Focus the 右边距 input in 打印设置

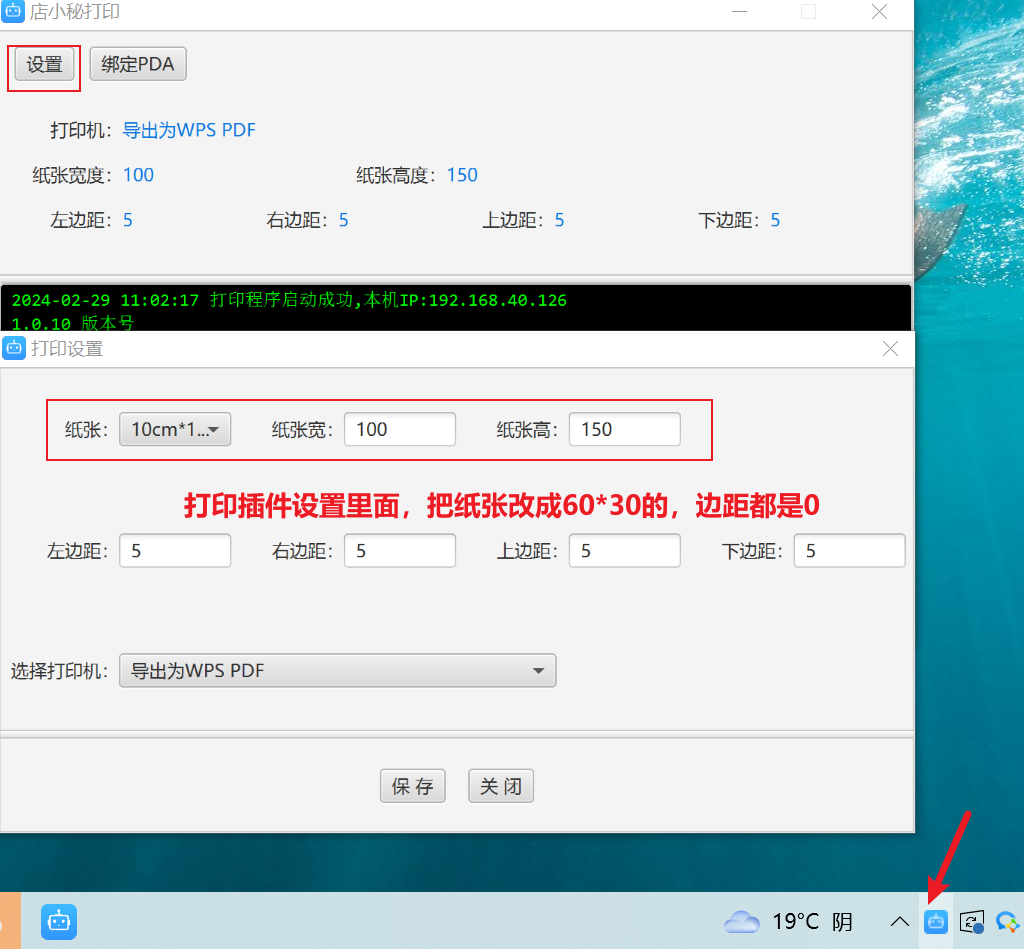400,551
